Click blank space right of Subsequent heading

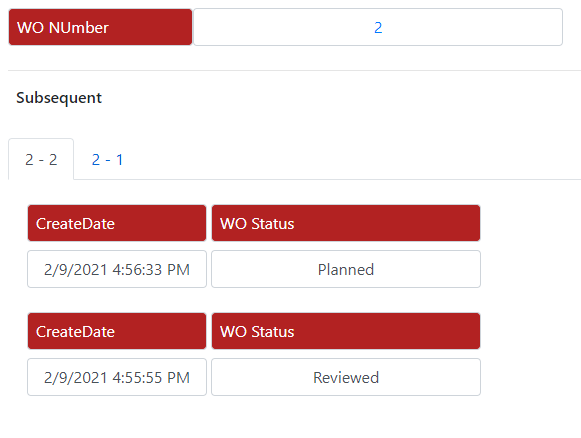(333, 98)
